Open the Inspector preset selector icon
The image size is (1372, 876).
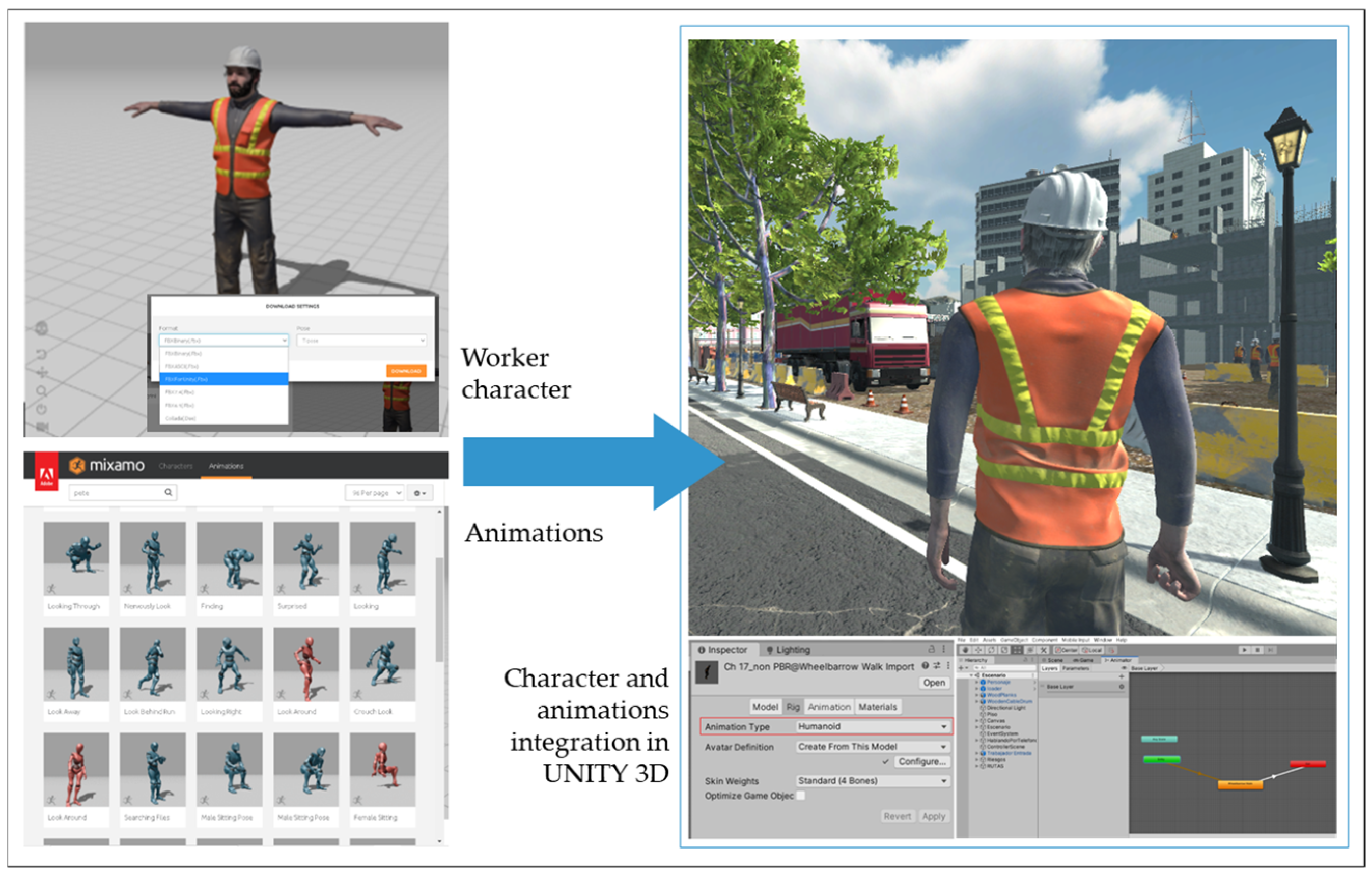[x=937, y=665]
